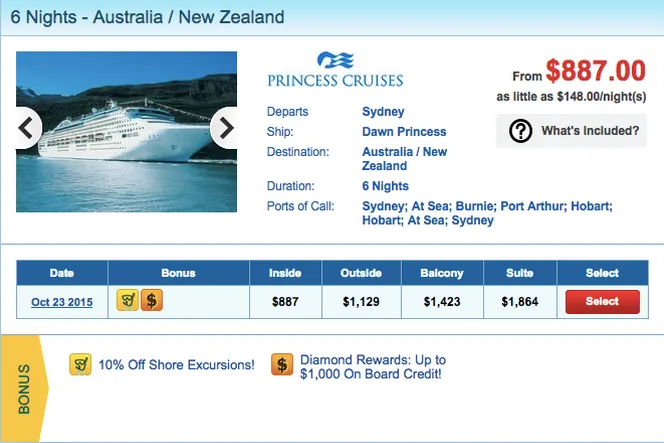Click the Outside cabin price $1,129

[x=362, y=302]
